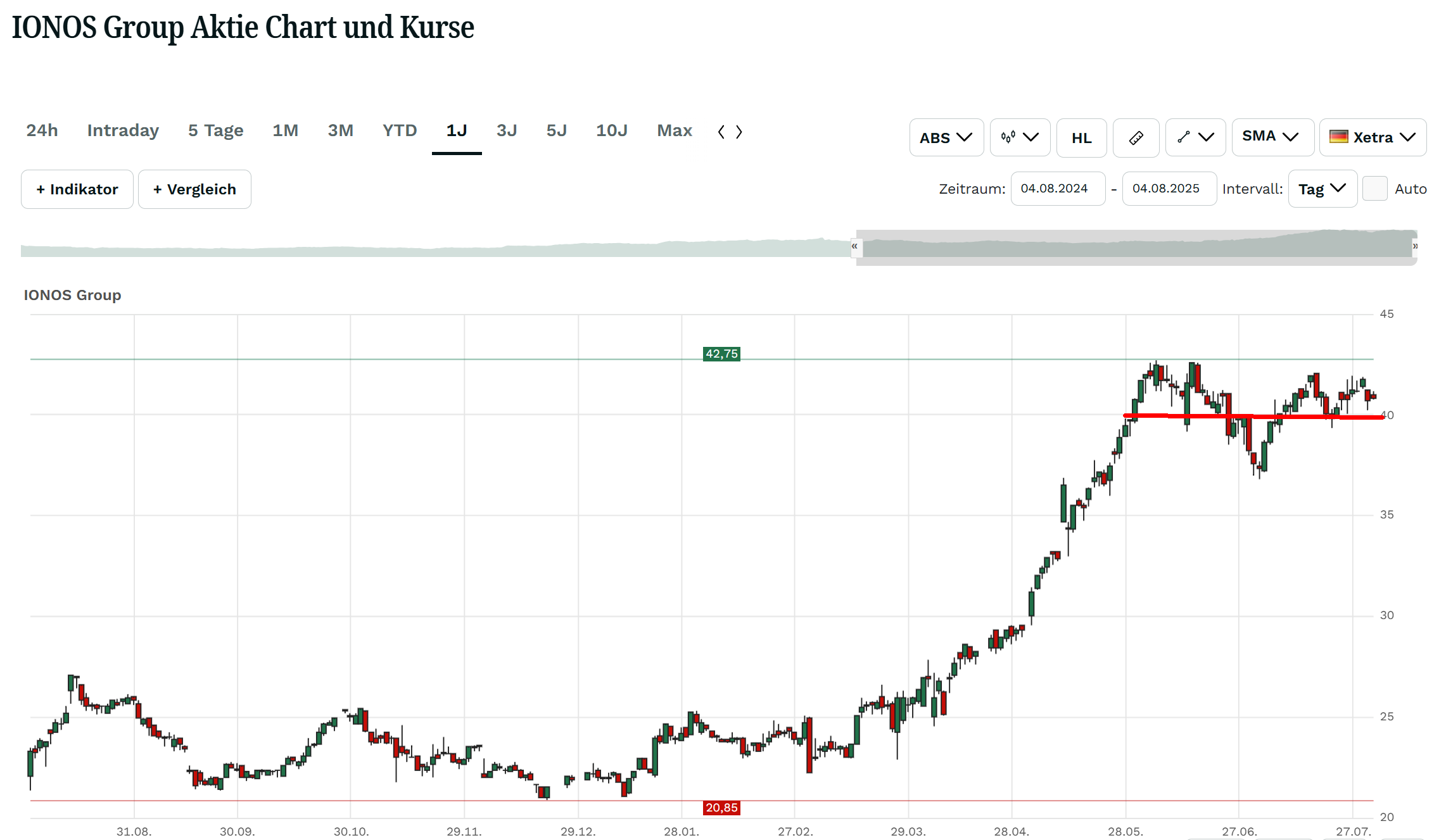The width and height of the screenshot is (1446, 840).
Task: Select the 1J period tab
Action: pyautogui.click(x=456, y=130)
